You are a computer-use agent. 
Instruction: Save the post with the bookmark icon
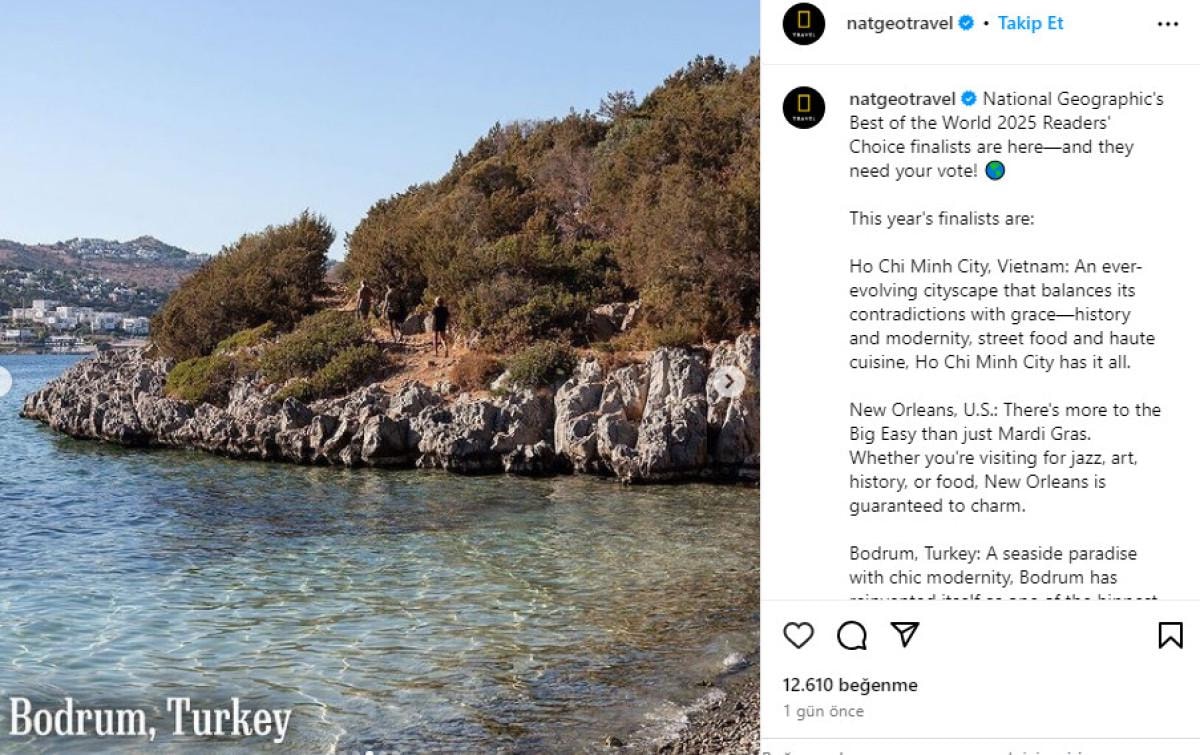pyautogui.click(x=1170, y=635)
